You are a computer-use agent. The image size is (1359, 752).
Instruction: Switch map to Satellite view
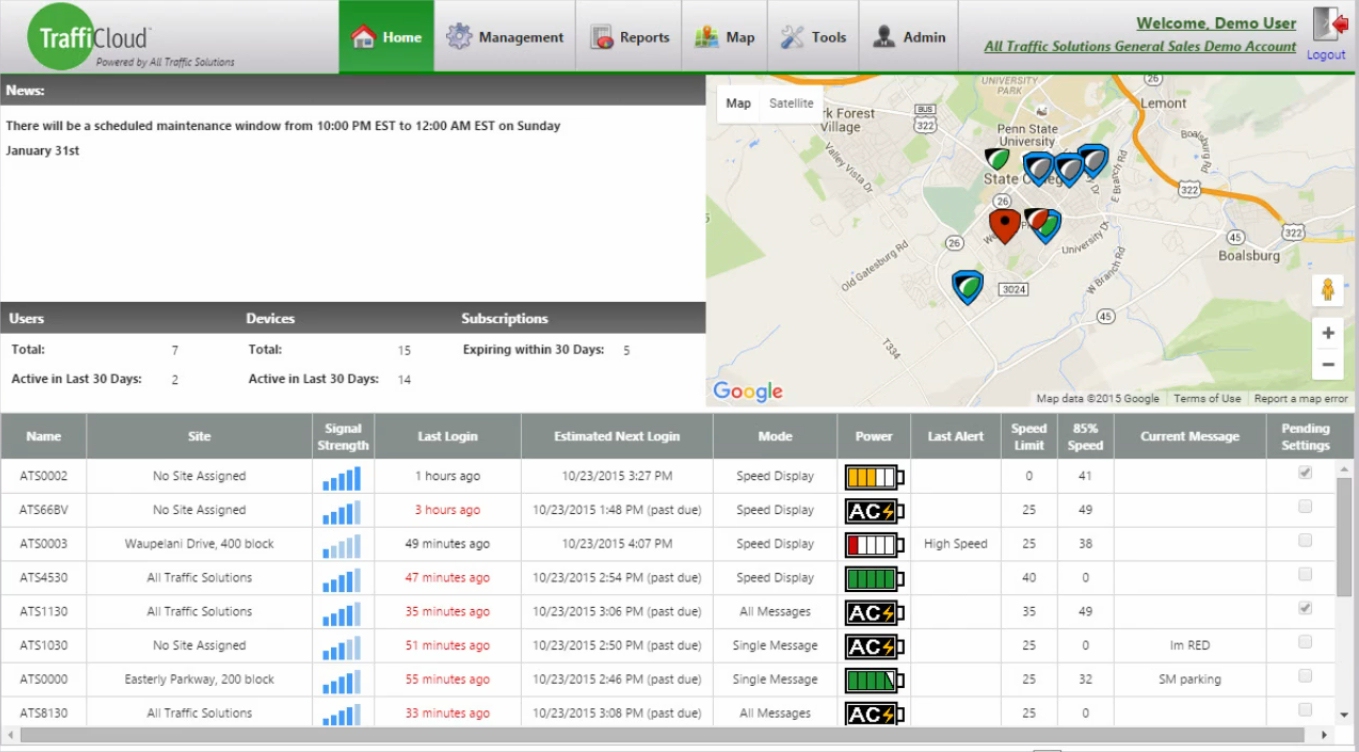click(x=791, y=103)
